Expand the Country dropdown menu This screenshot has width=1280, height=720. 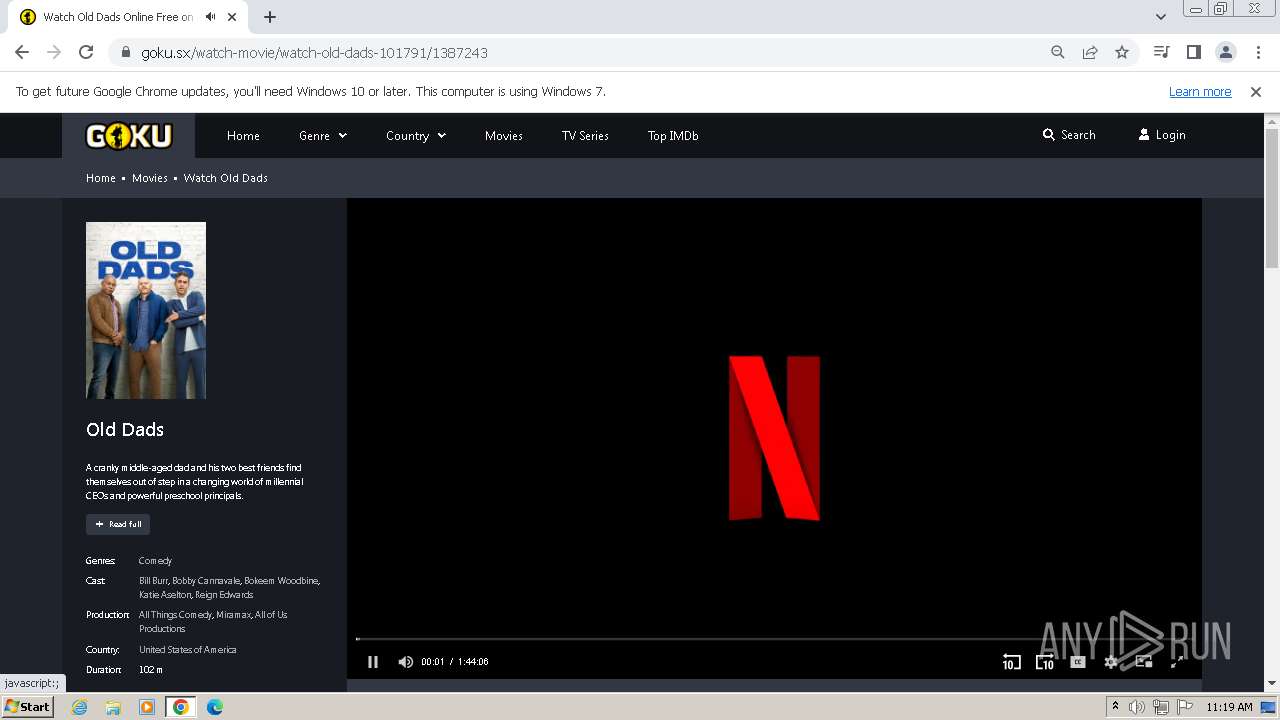tap(416, 136)
